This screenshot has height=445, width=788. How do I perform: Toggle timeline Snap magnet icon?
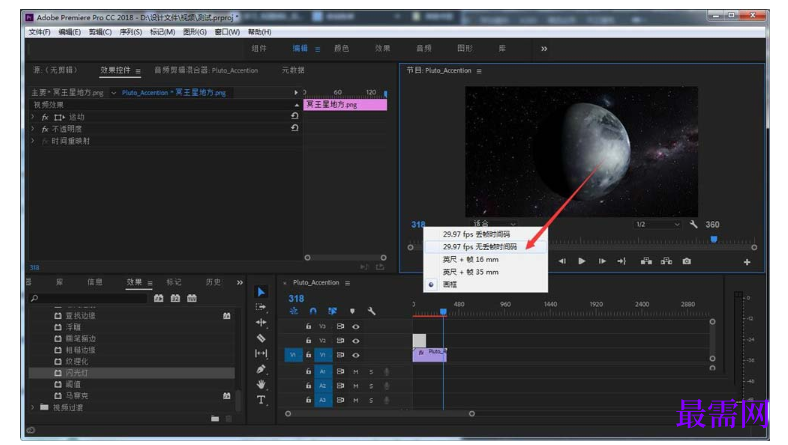click(313, 311)
